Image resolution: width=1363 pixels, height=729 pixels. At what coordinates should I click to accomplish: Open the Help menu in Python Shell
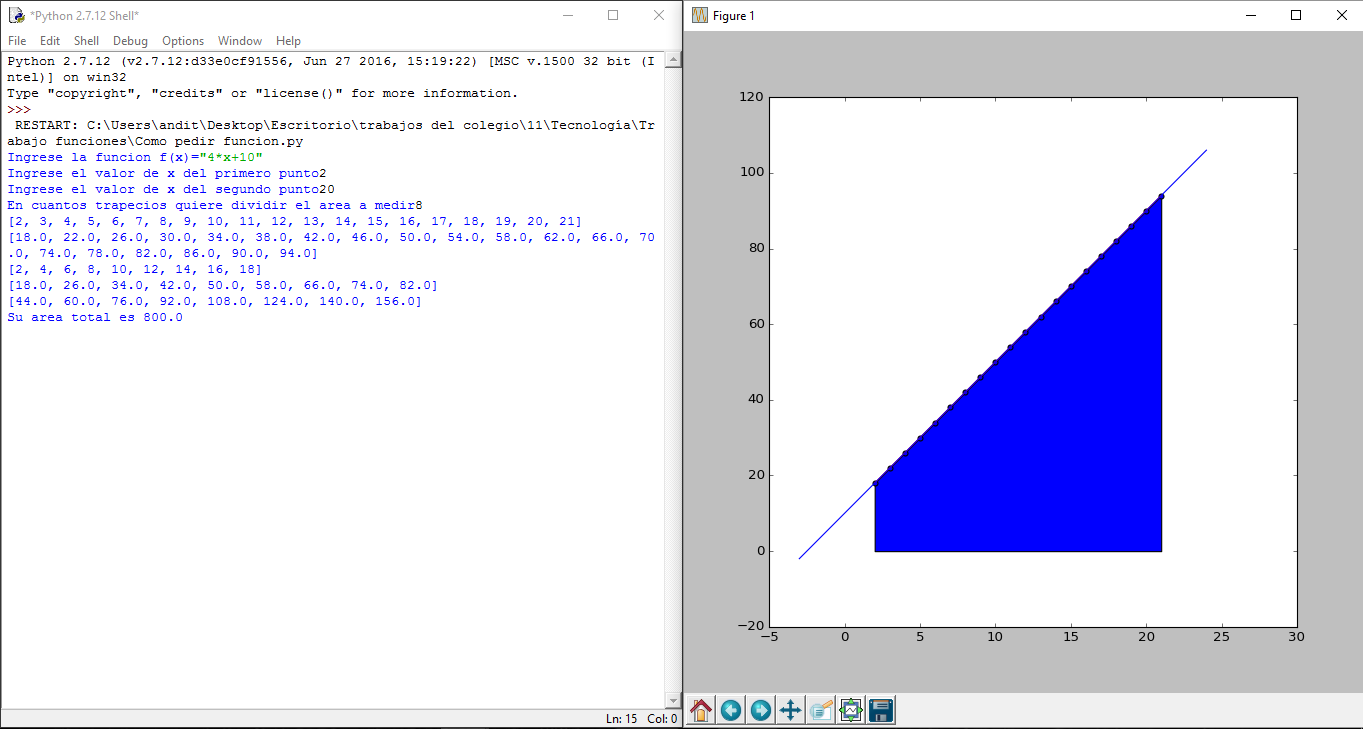click(288, 41)
